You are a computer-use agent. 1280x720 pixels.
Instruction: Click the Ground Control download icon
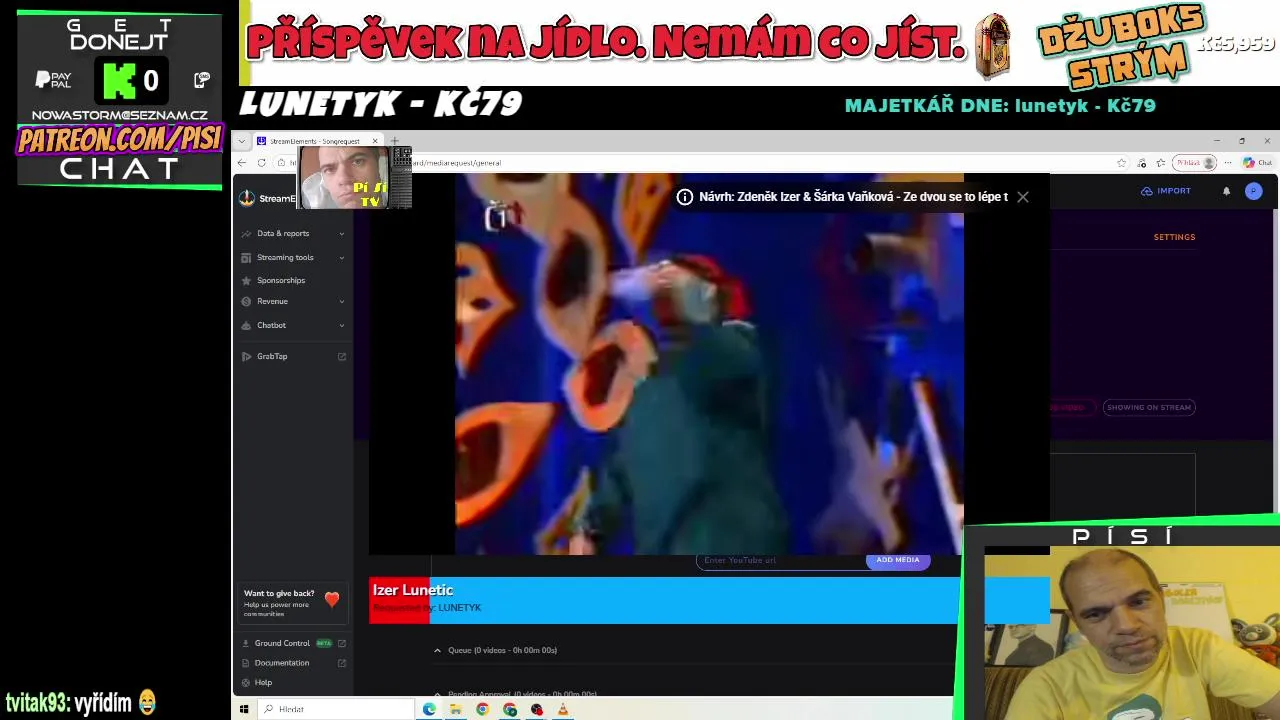click(x=246, y=644)
